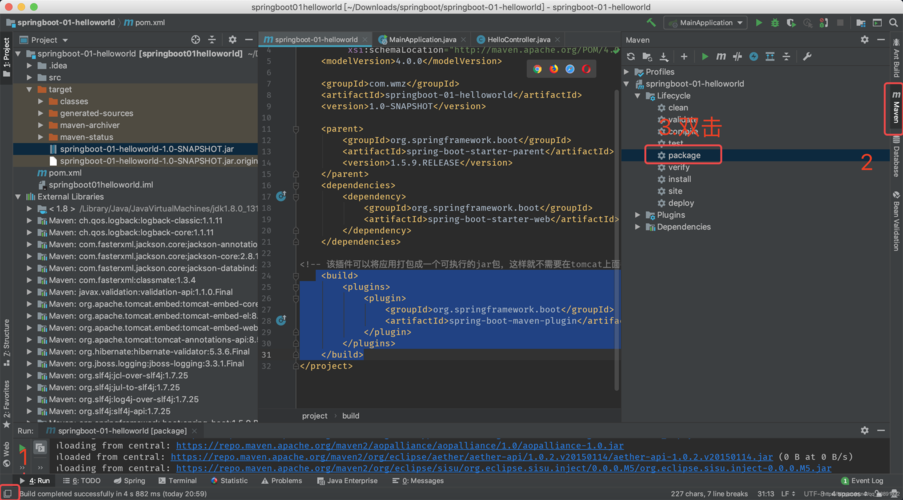903x500 pixels.
Task: Open Project panel gear settings
Action: coord(232,40)
